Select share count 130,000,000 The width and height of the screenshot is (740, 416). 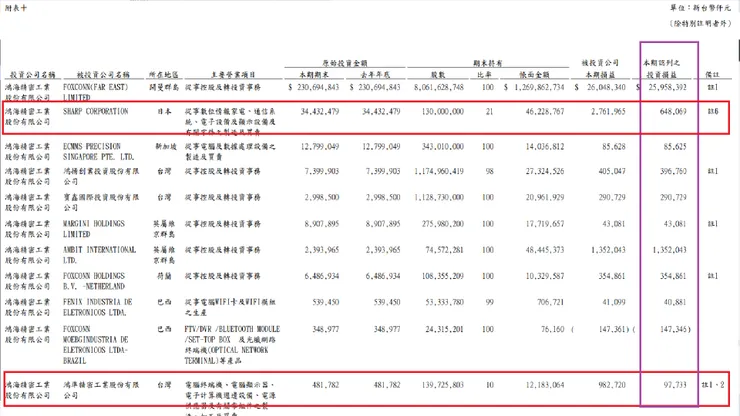pos(443,111)
